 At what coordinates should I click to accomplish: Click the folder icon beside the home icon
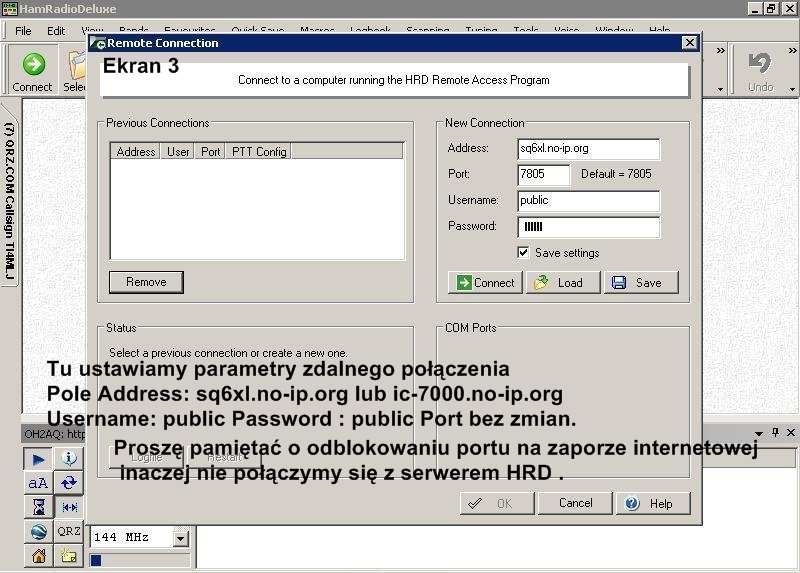pyautogui.click(x=69, y=556)
